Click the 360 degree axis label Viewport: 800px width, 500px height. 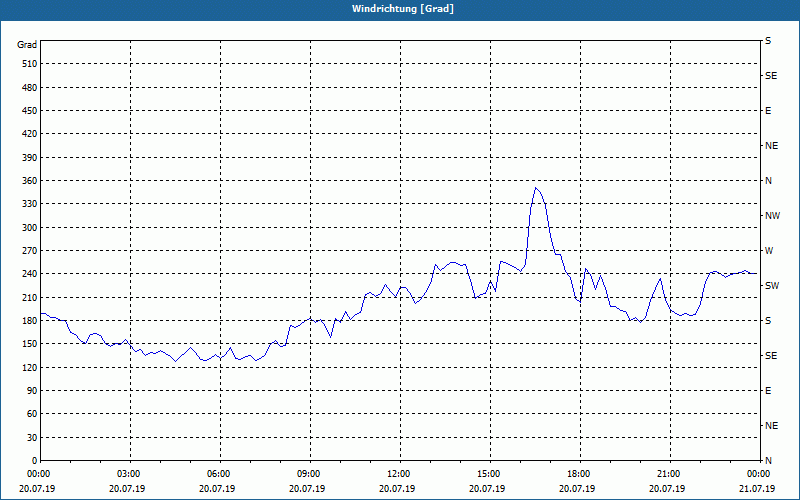tap(30, 181)
